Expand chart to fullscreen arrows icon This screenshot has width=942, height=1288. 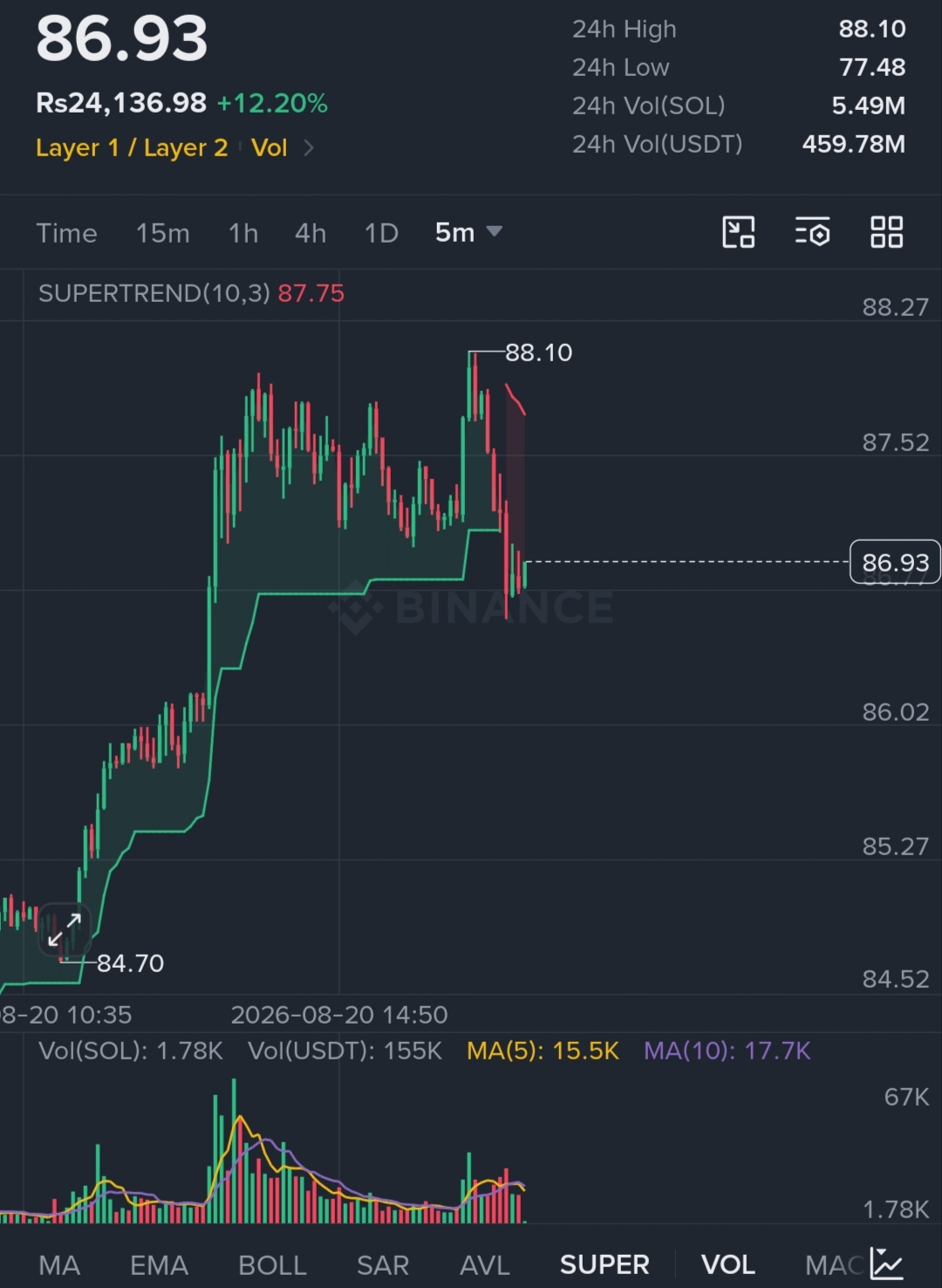point(65,929)
